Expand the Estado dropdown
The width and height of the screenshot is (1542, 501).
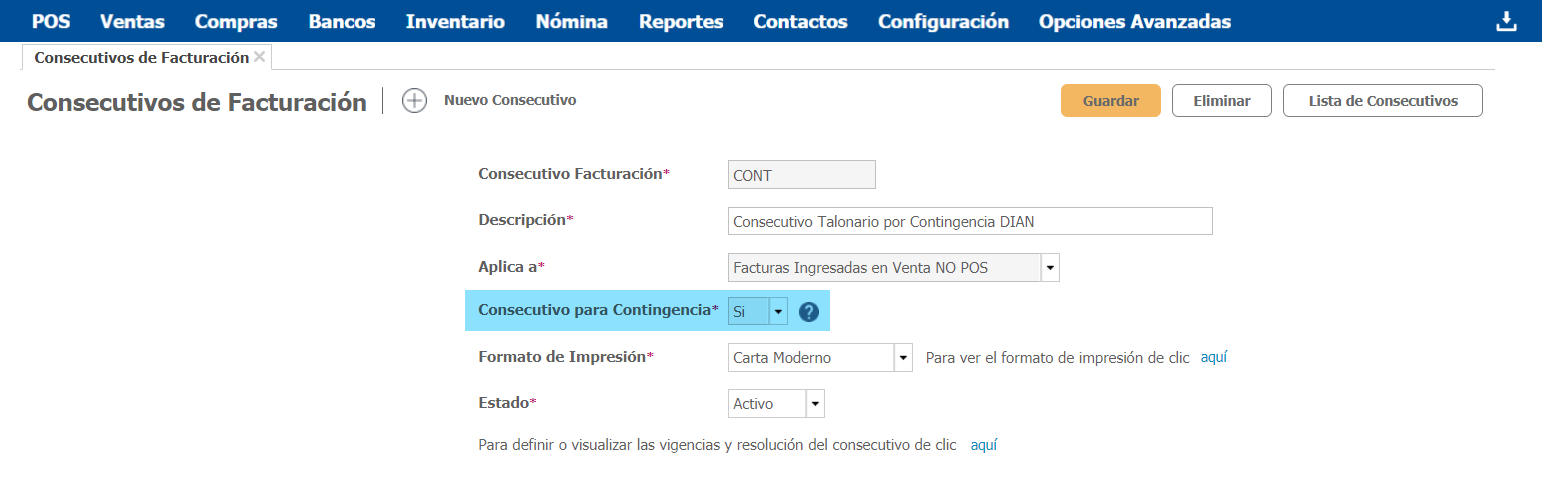tap(815, 404)
